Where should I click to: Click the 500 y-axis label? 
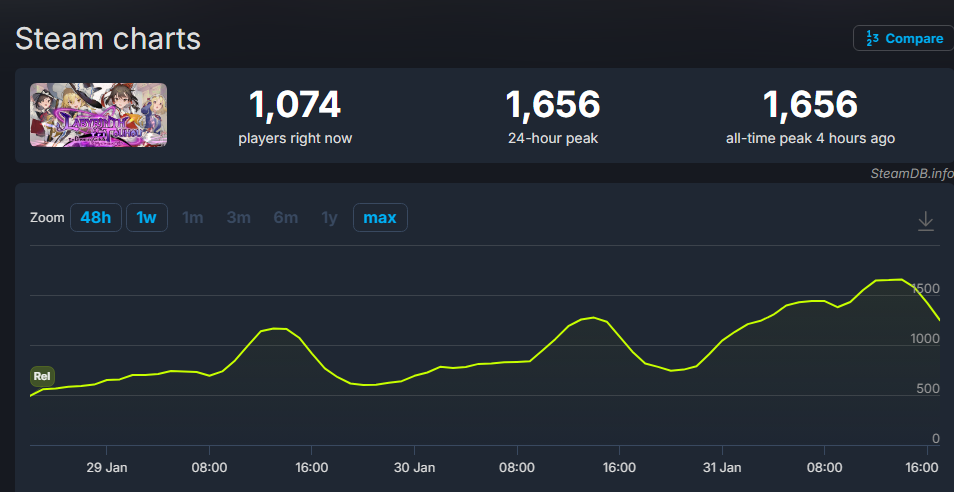928,389
